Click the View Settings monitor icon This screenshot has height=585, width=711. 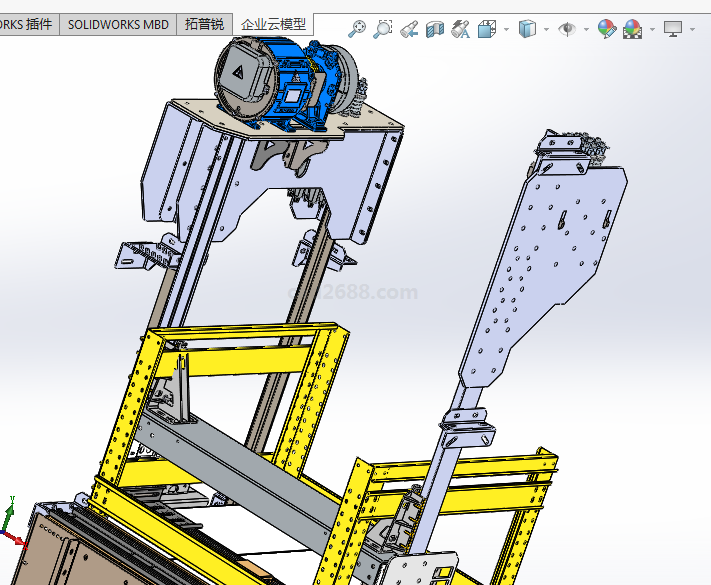tap(673, 30)
